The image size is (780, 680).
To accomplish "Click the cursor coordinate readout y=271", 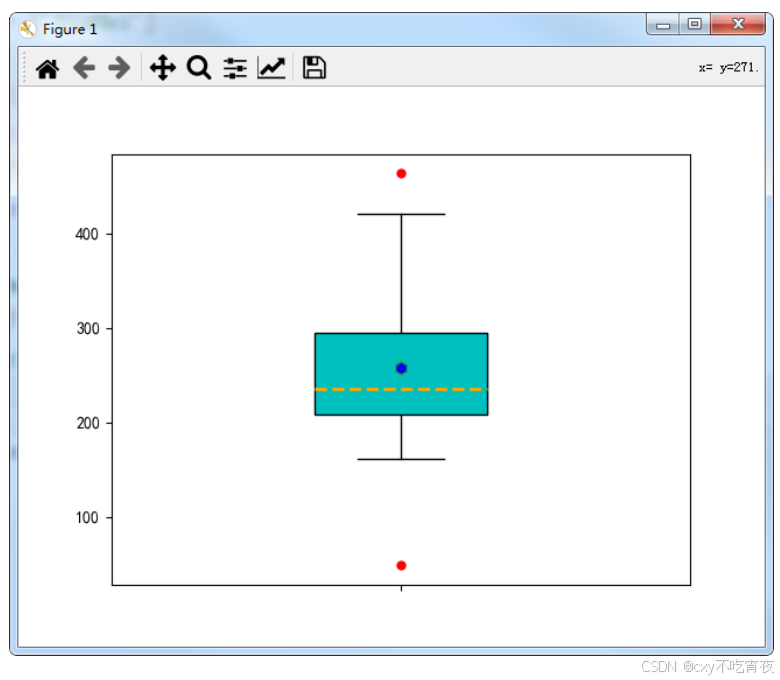I will (x=729, y=68).
